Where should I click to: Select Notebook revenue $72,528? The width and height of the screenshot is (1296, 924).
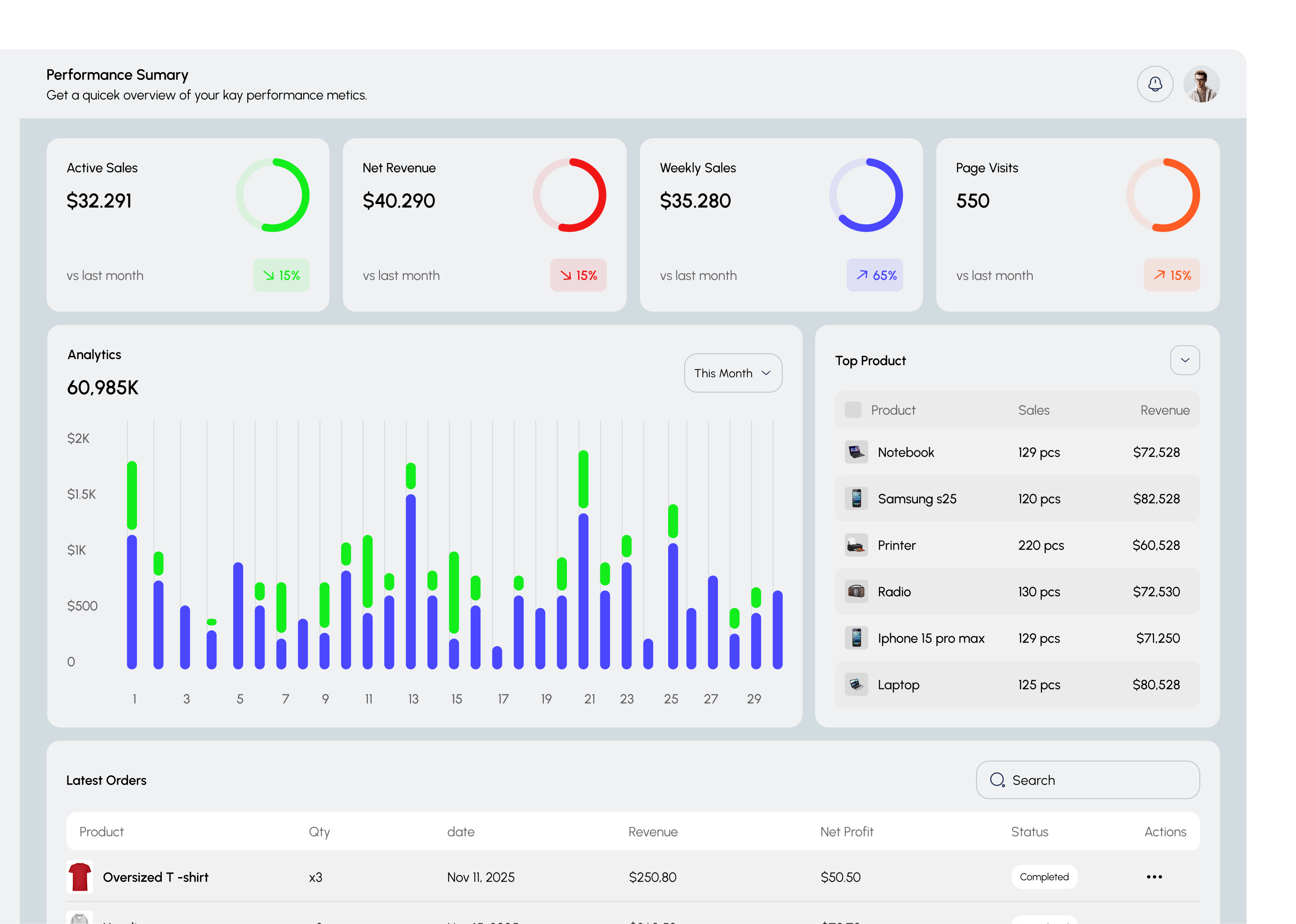pyautogui.click(x=1156, y=452)
